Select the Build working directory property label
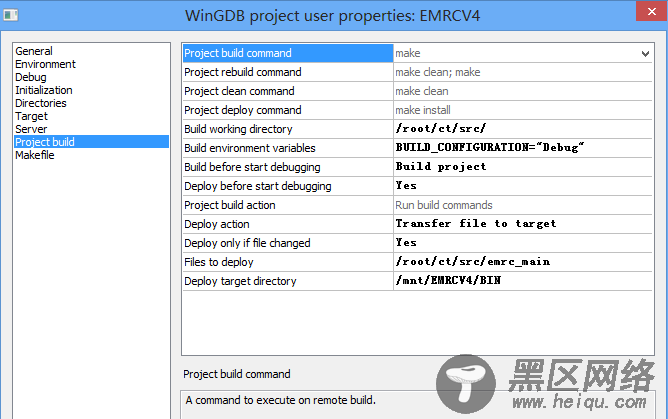The width and height of the screenshot is (668, 419). 239,129
